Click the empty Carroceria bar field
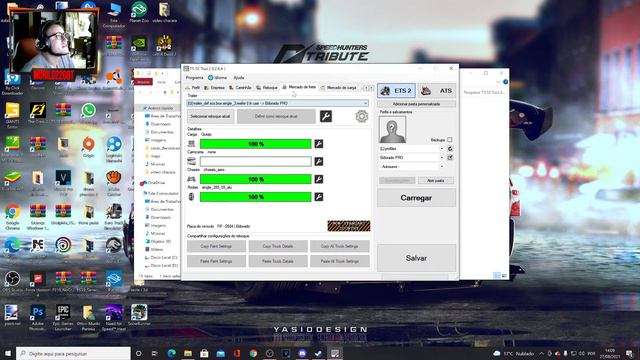 coord(256,161)
